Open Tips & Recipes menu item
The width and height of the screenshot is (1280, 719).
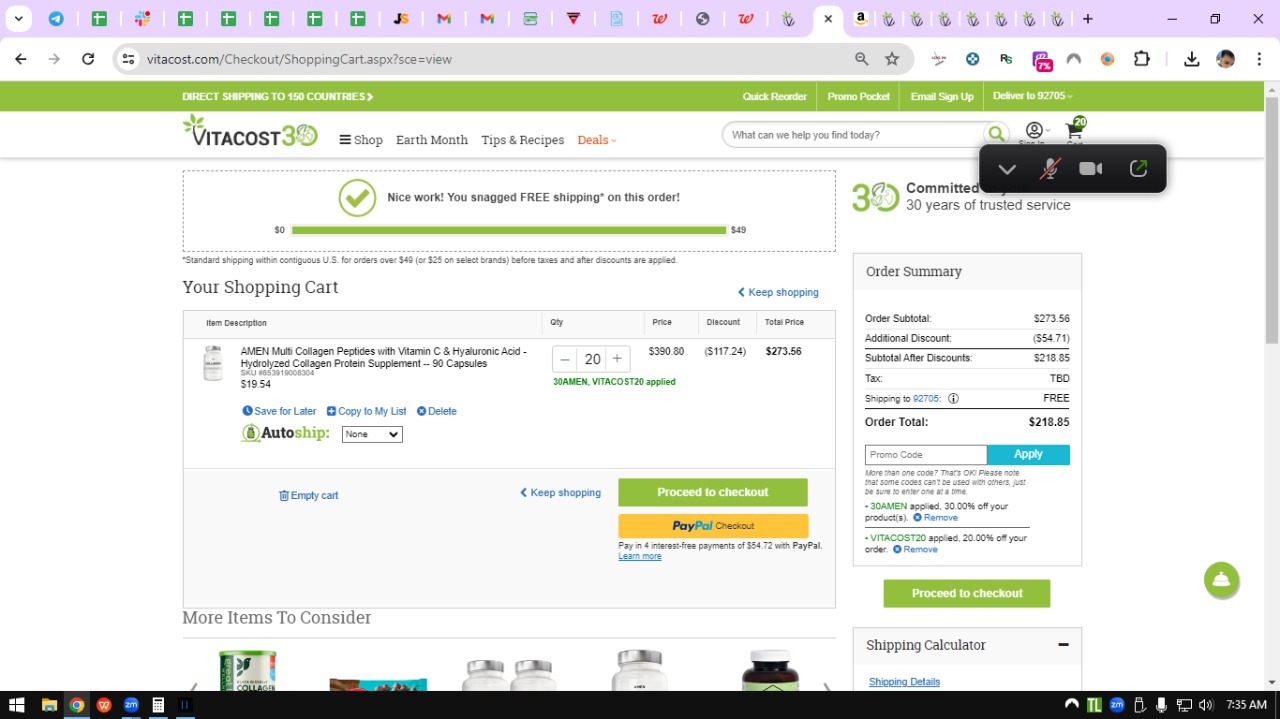tap(522, 140)
